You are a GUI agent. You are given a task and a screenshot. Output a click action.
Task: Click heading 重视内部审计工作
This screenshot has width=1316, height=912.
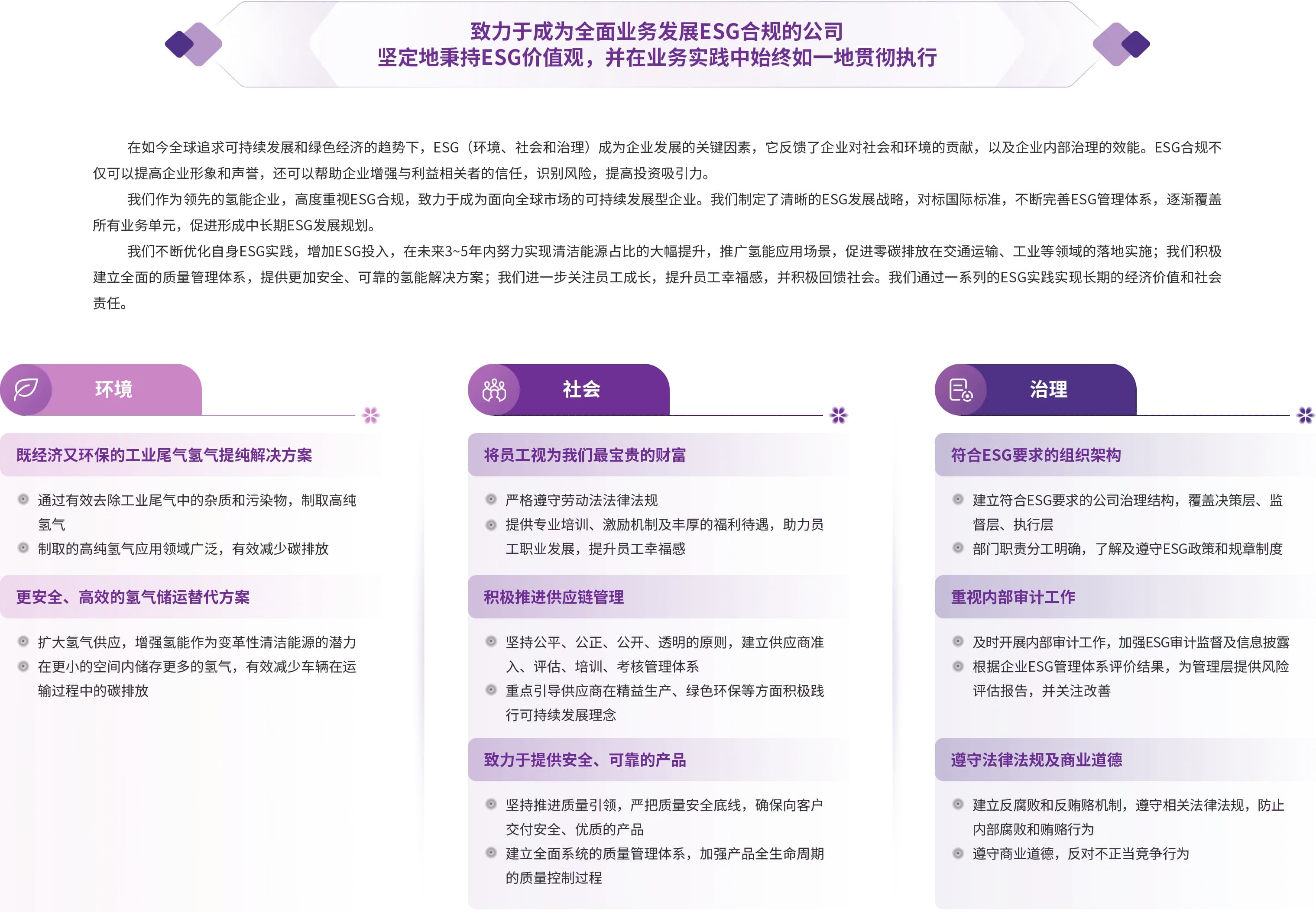(x=1013, y=597)
